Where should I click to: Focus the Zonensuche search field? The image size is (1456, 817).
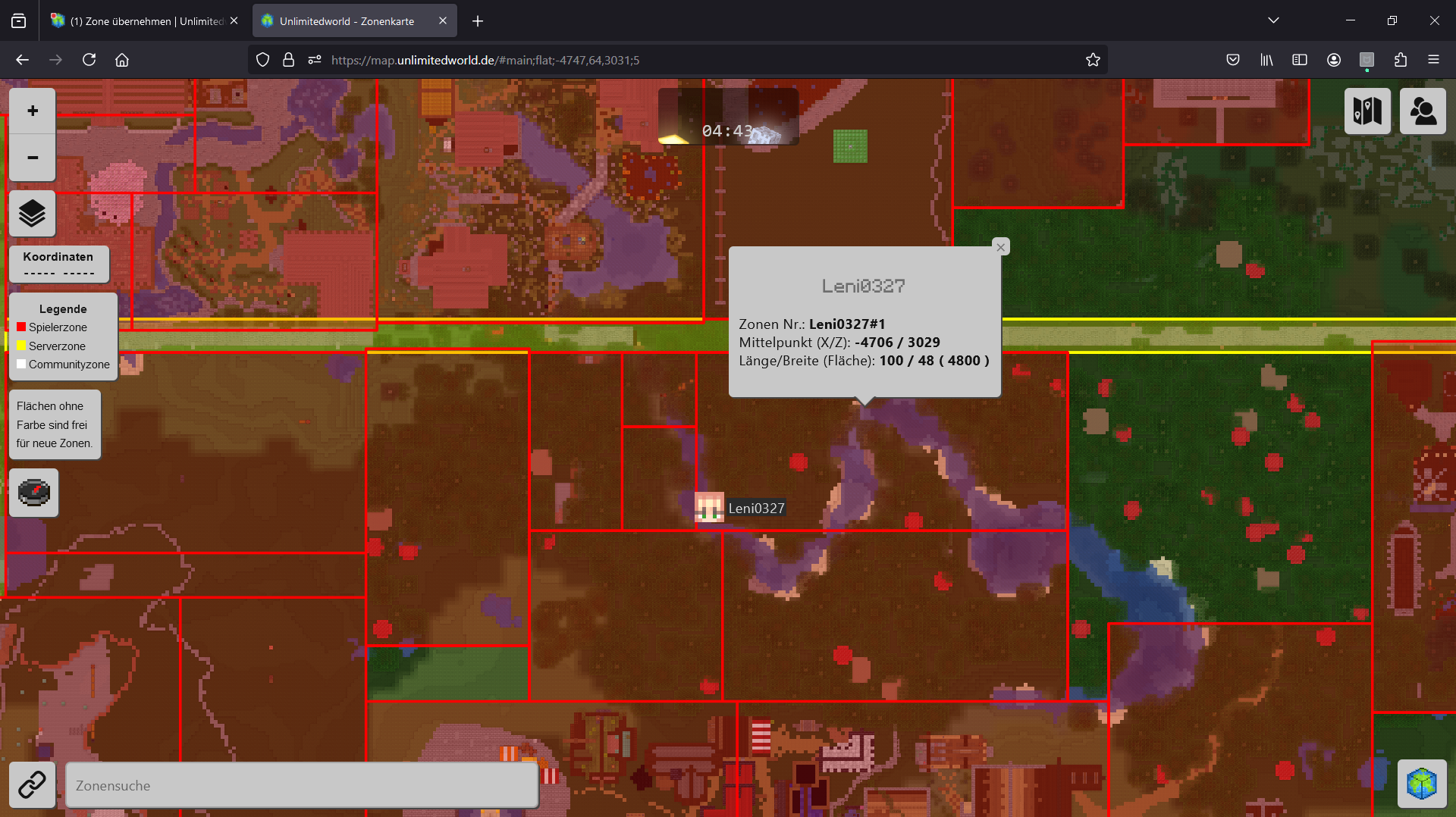302,785
